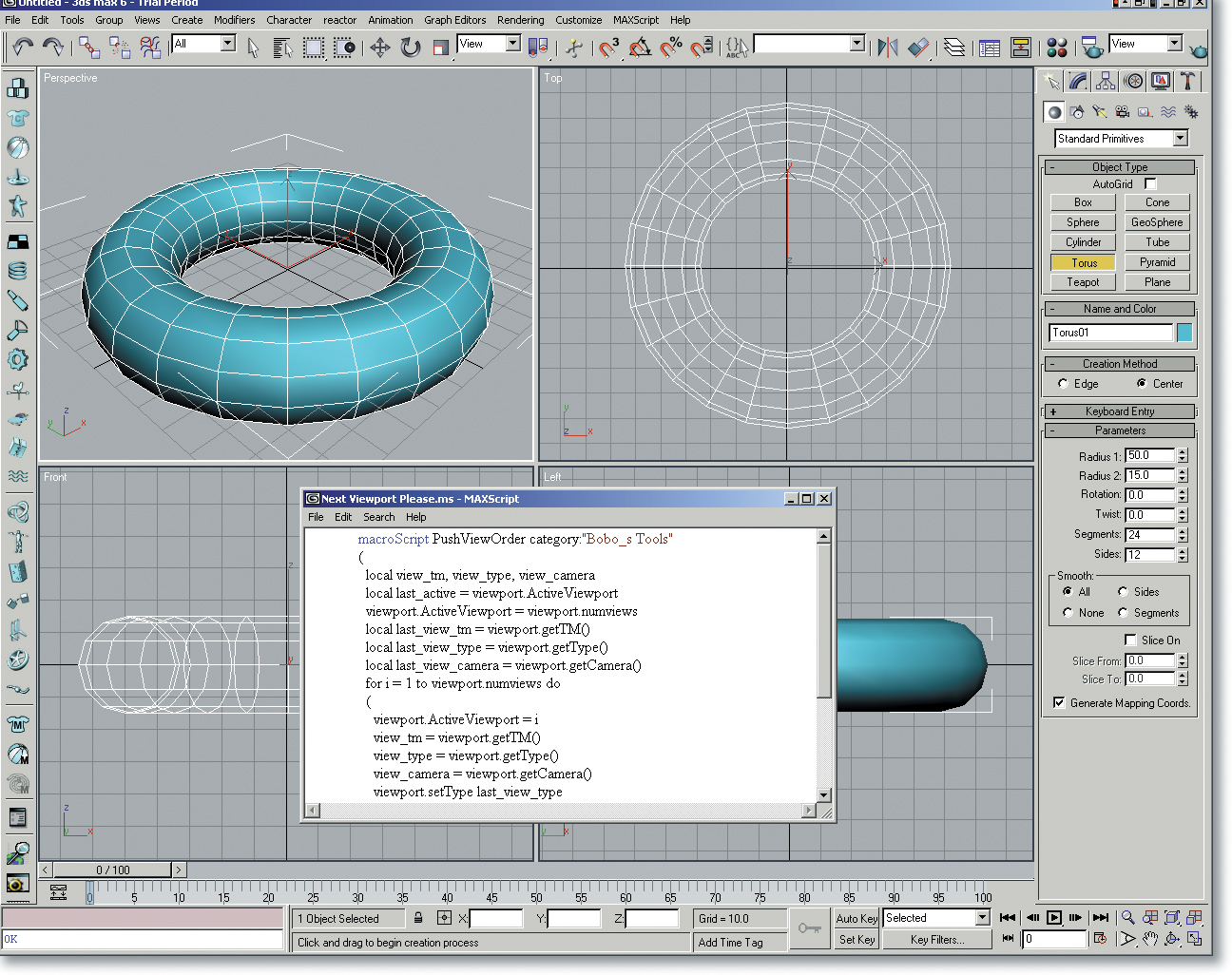Click the Pan hand viewport control
1232x975 pixels.
(1150, 939)
